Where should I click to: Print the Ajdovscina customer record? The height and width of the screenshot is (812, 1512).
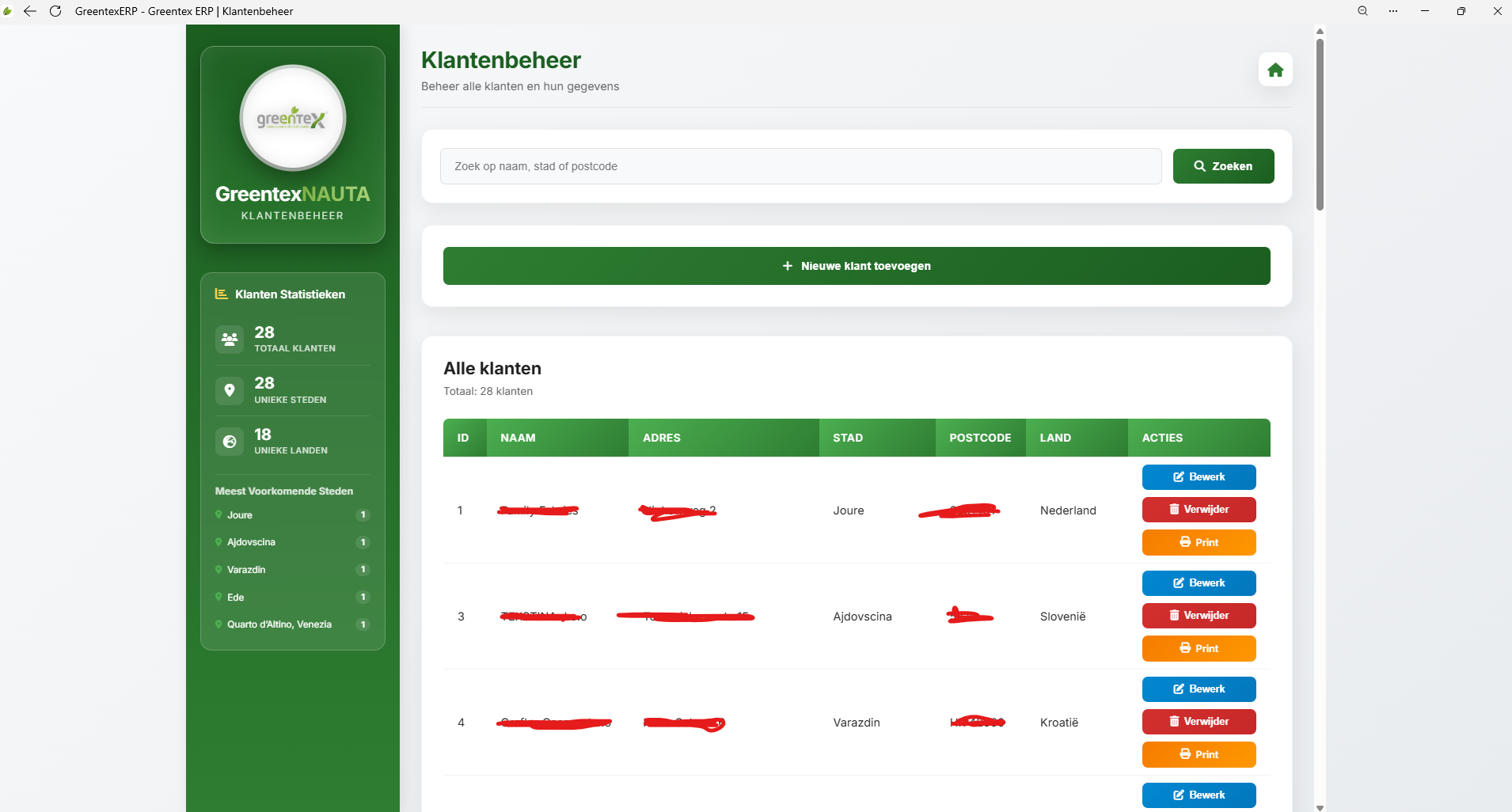pyautogui.click(x=1199, y=648)
